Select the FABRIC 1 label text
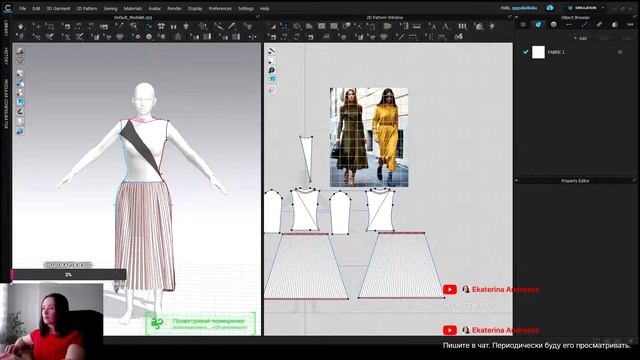The height and width of the screenshot is (360, 640). 556,52
